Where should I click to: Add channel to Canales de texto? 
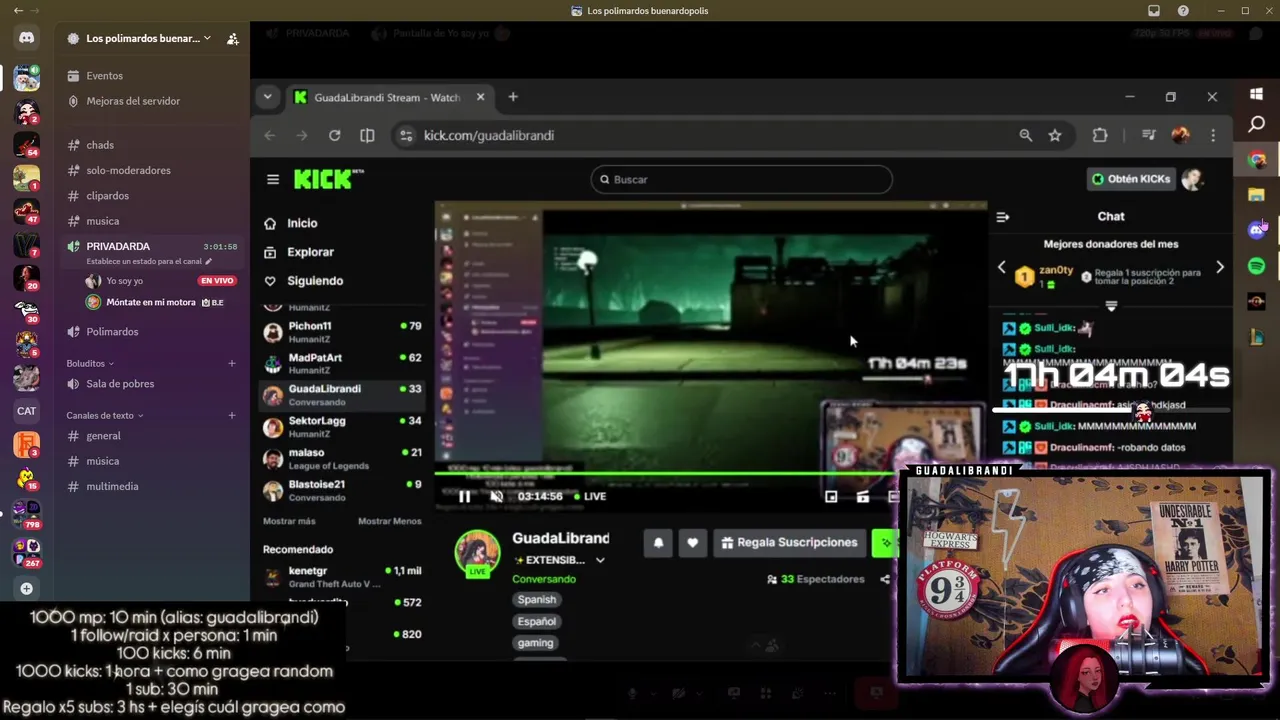pos(232,415)
